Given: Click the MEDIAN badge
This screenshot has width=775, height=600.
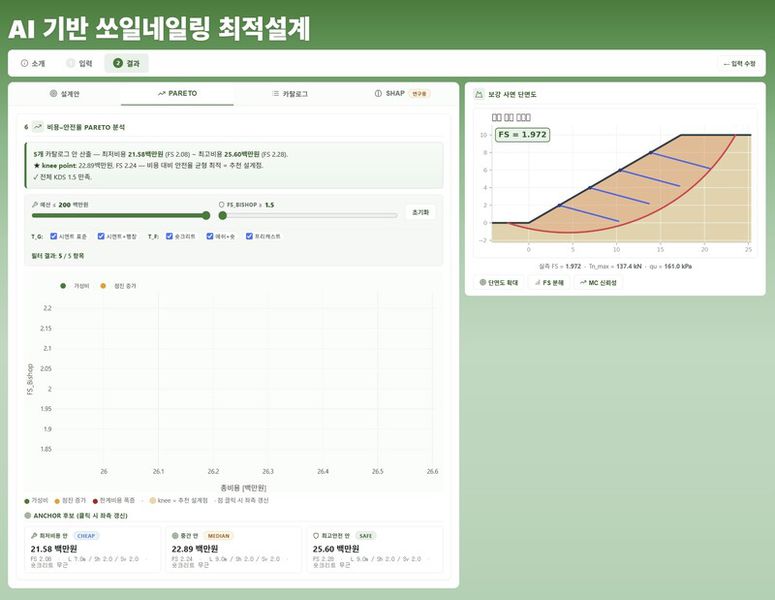Looking at the screenshot, I should (218, 536).
